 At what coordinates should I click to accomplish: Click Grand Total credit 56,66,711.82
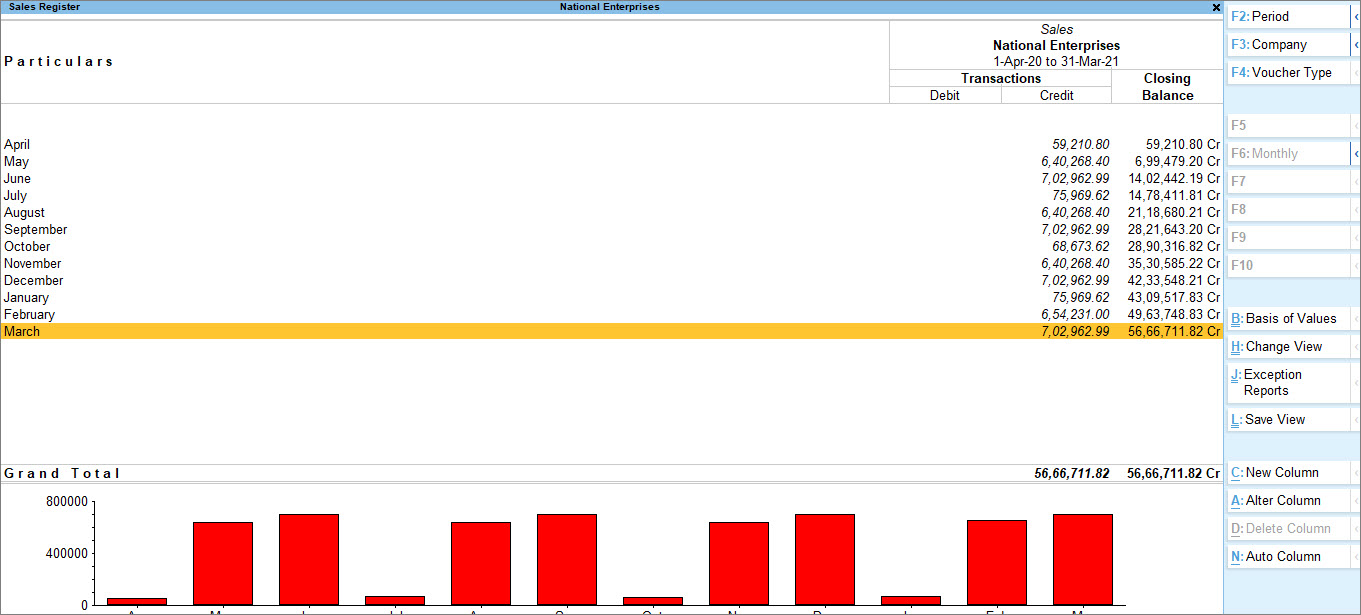coord(1072,474)
